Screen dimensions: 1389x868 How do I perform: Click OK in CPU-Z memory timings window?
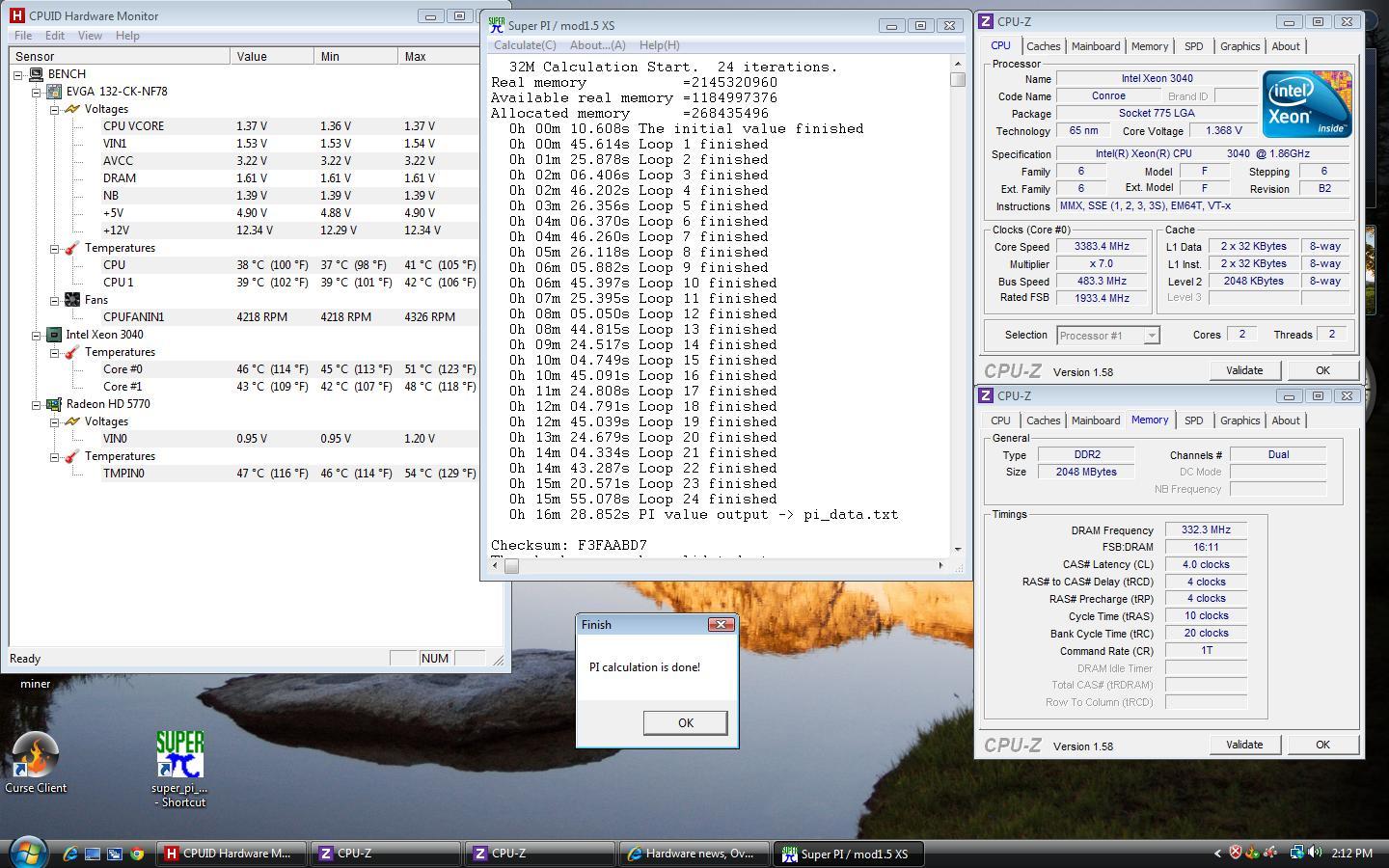click(x=1321, y=745)
